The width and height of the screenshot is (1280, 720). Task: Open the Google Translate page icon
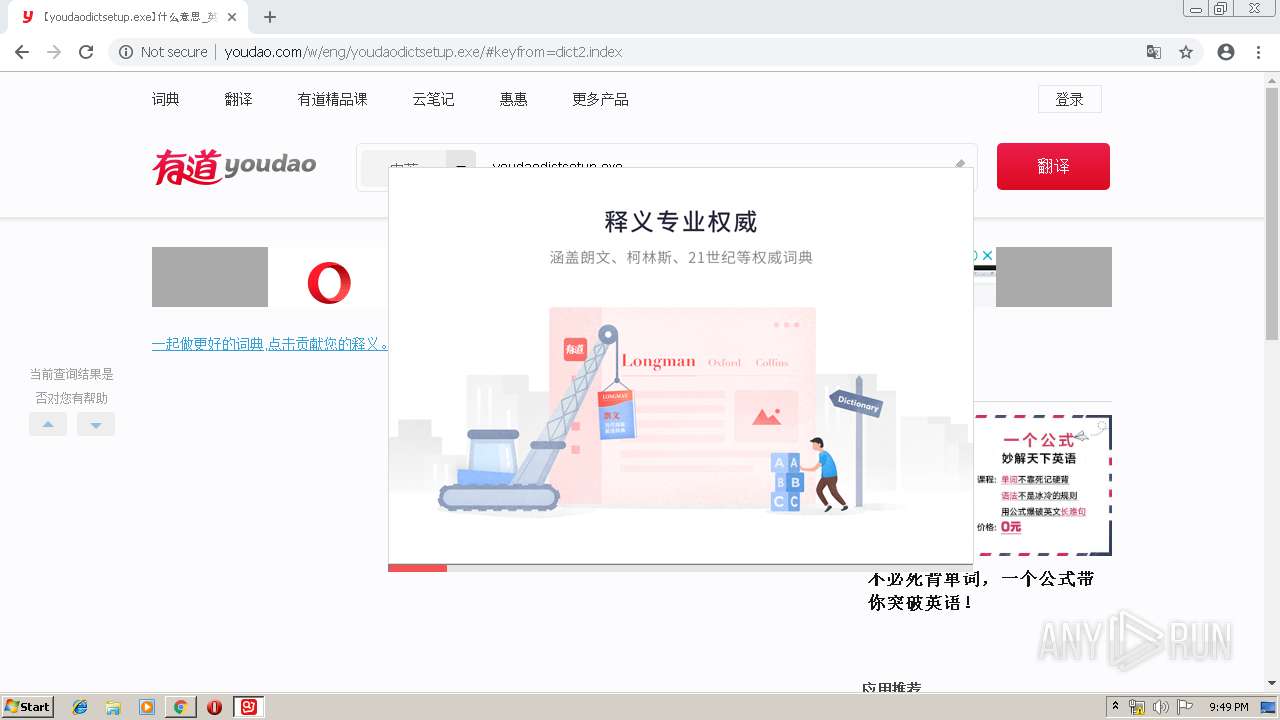pyautogui.click(x=1154, y=52)
